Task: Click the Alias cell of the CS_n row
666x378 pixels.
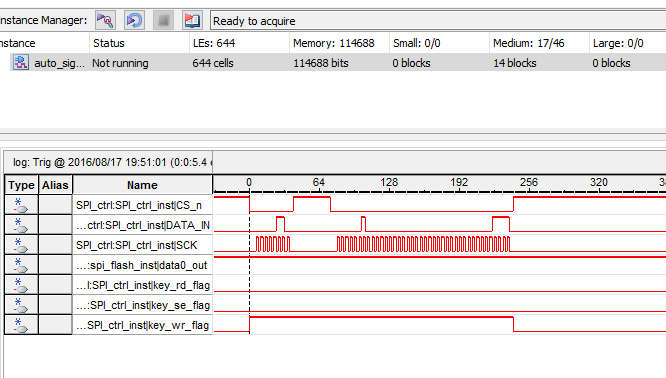Action: [55, 205]
